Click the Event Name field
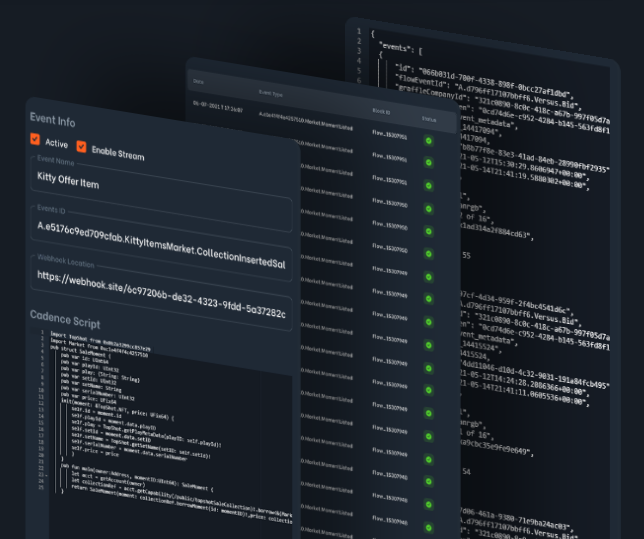Screen dimensions: 644x539 [x=160, y=183]
